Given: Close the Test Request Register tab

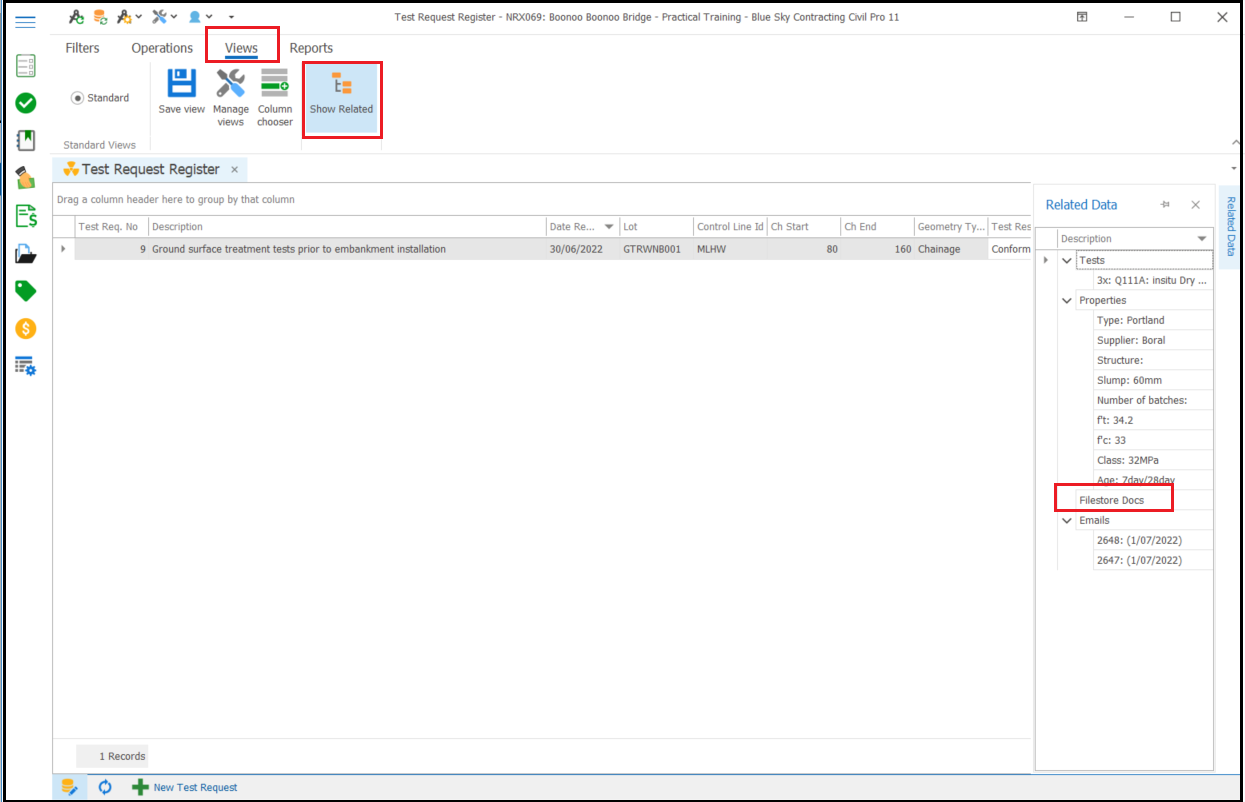Looking at the screenshot, I should pos(235,170).
